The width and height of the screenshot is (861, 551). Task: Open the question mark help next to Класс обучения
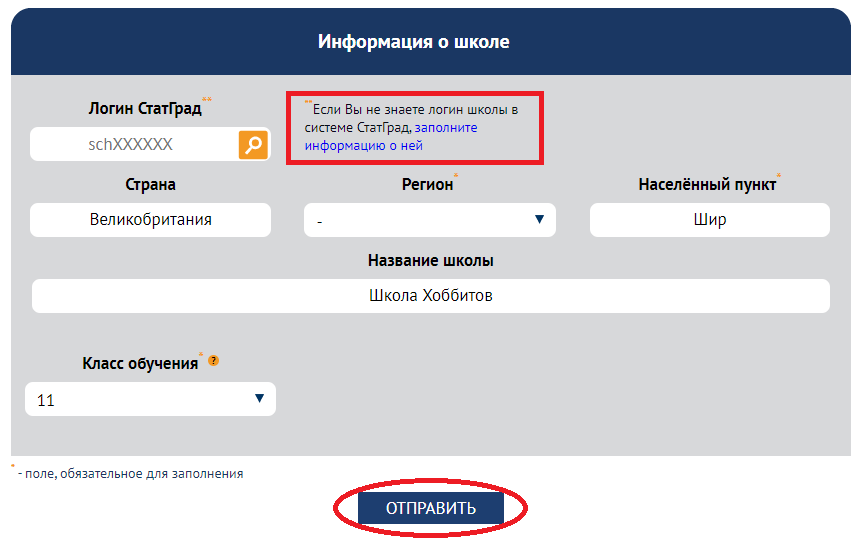pos(214,361)
